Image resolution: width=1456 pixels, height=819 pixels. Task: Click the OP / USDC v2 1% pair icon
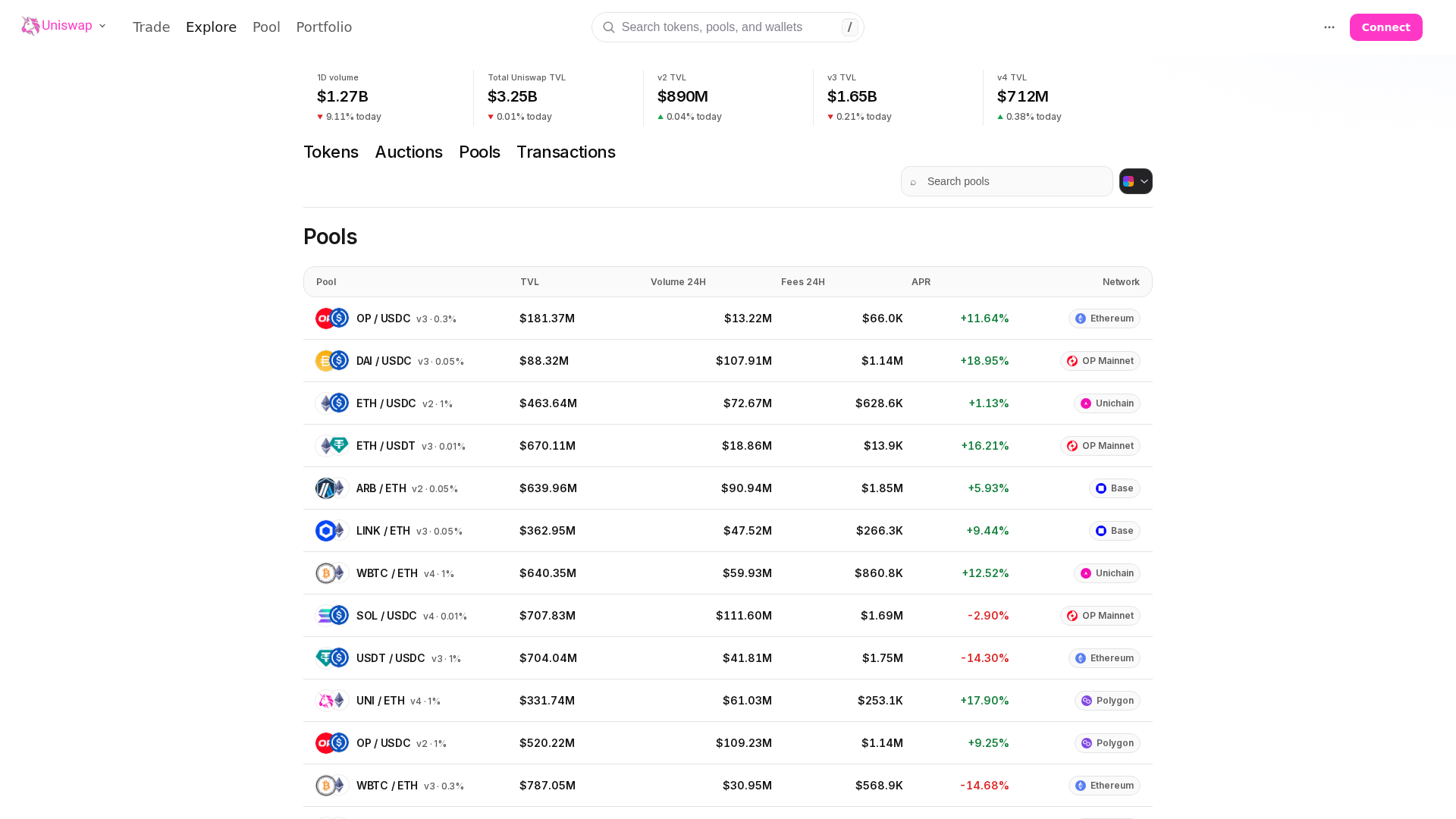[332, 743]
